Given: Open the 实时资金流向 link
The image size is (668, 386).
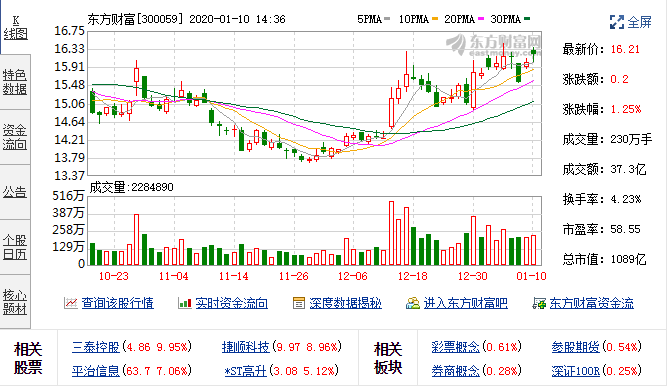Looking at the screenshot, I should [231, 303].
